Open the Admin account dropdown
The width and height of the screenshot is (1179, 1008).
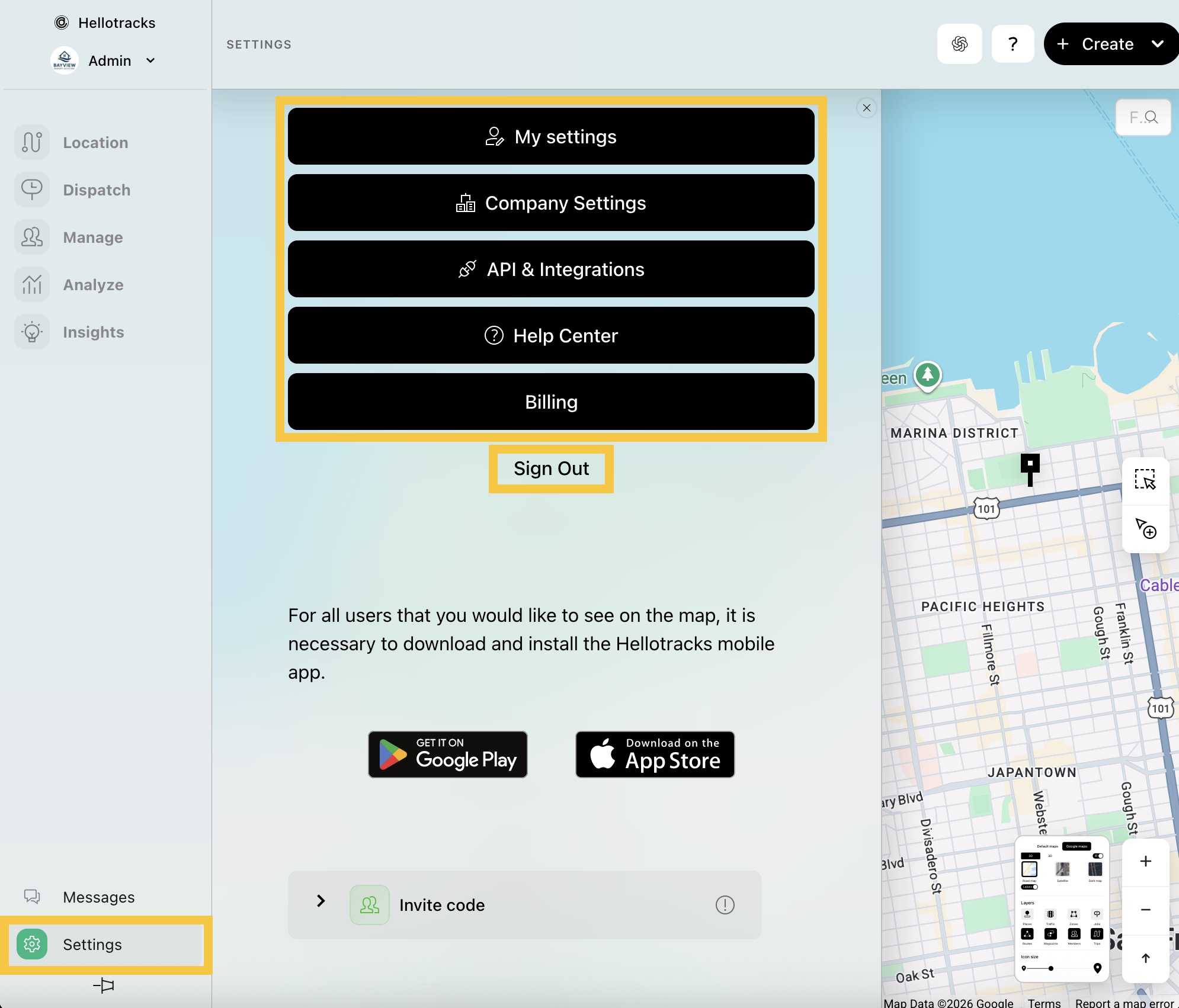[150, 60]
